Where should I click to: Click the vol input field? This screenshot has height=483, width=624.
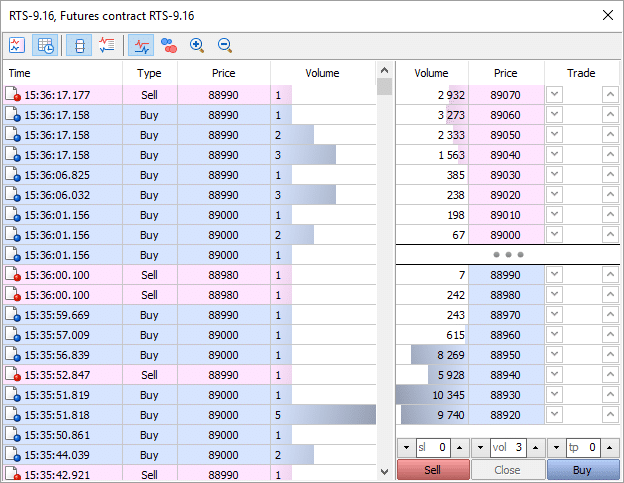pyautogui.click(x=511, y=447)
